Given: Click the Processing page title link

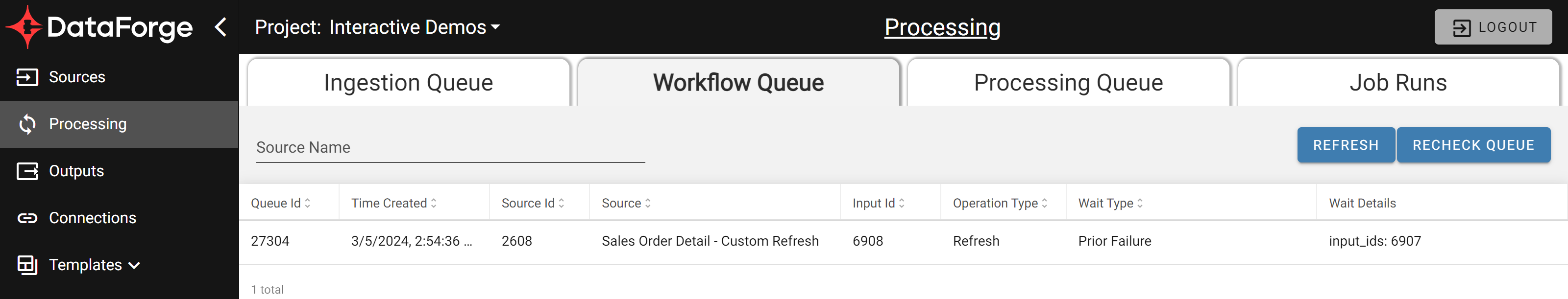Looking at the screenshot, I should tap(942, 27).
